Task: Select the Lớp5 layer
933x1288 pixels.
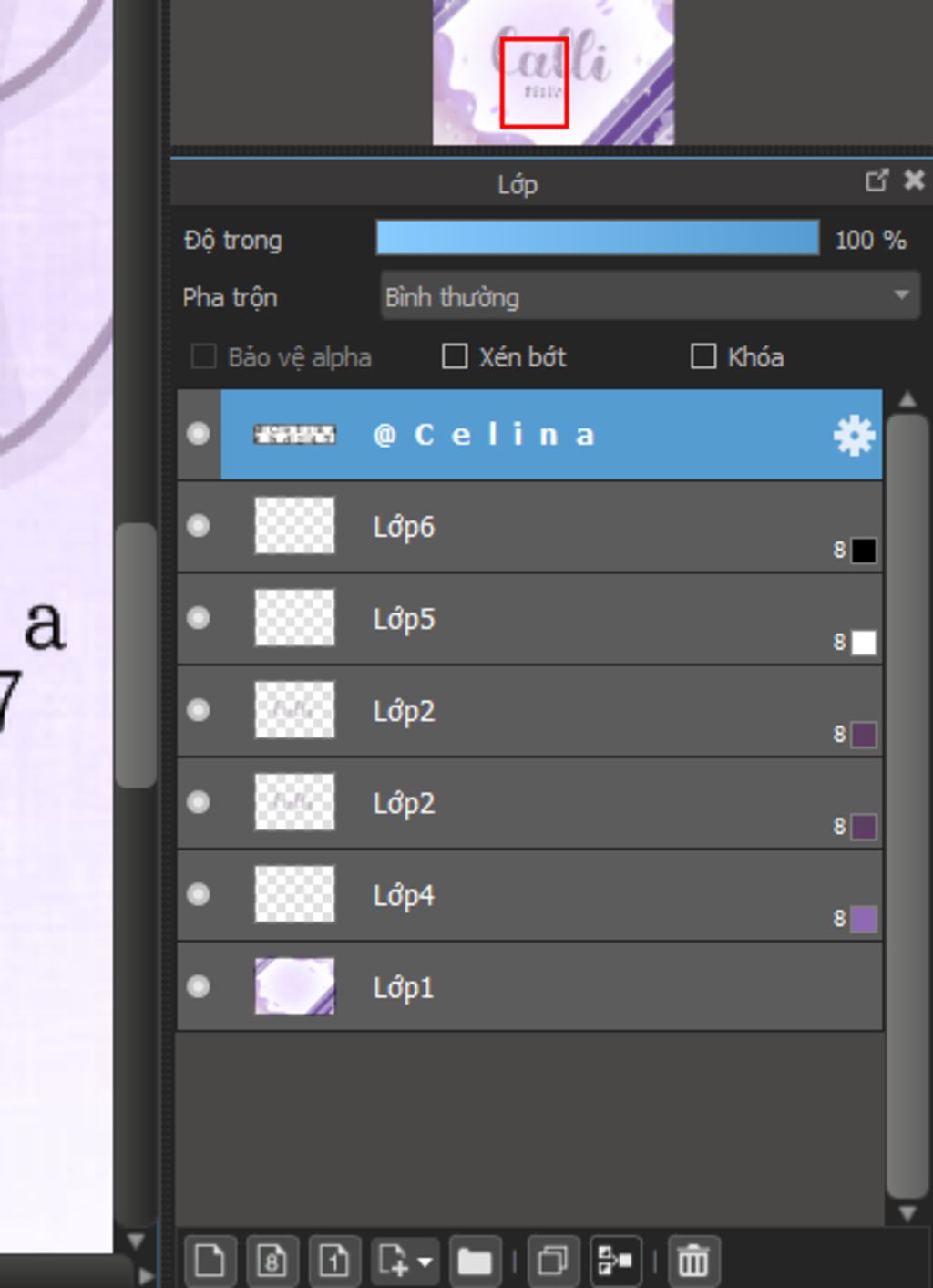Action: pos(529,619)
